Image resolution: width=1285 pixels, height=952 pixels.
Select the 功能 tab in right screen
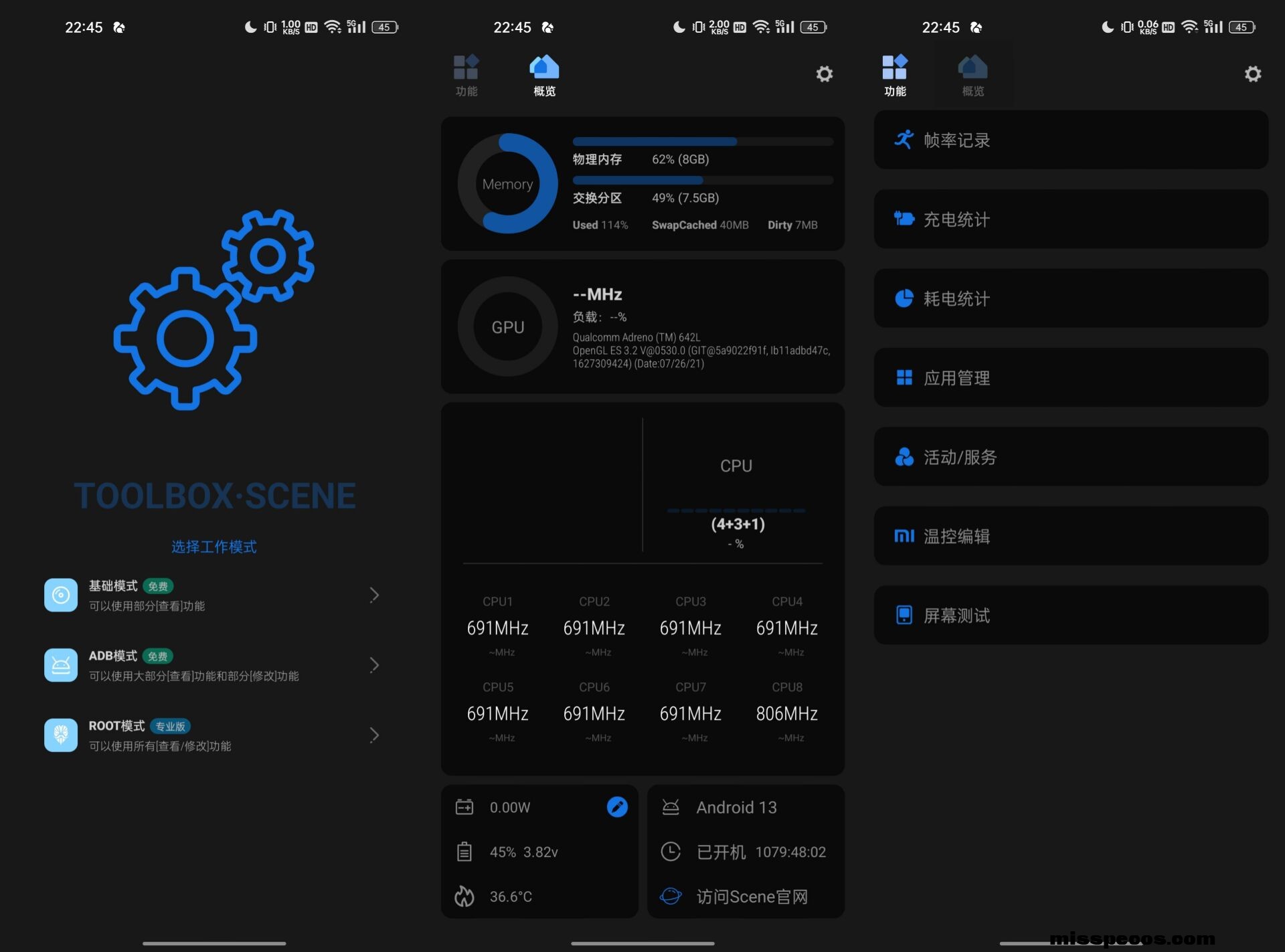(x=895, y=75)
